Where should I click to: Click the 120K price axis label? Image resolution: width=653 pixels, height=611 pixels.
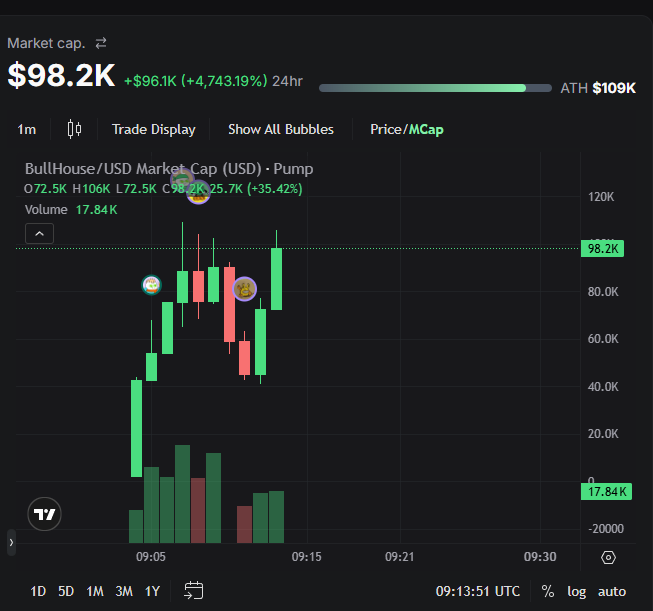pos(601,197)
